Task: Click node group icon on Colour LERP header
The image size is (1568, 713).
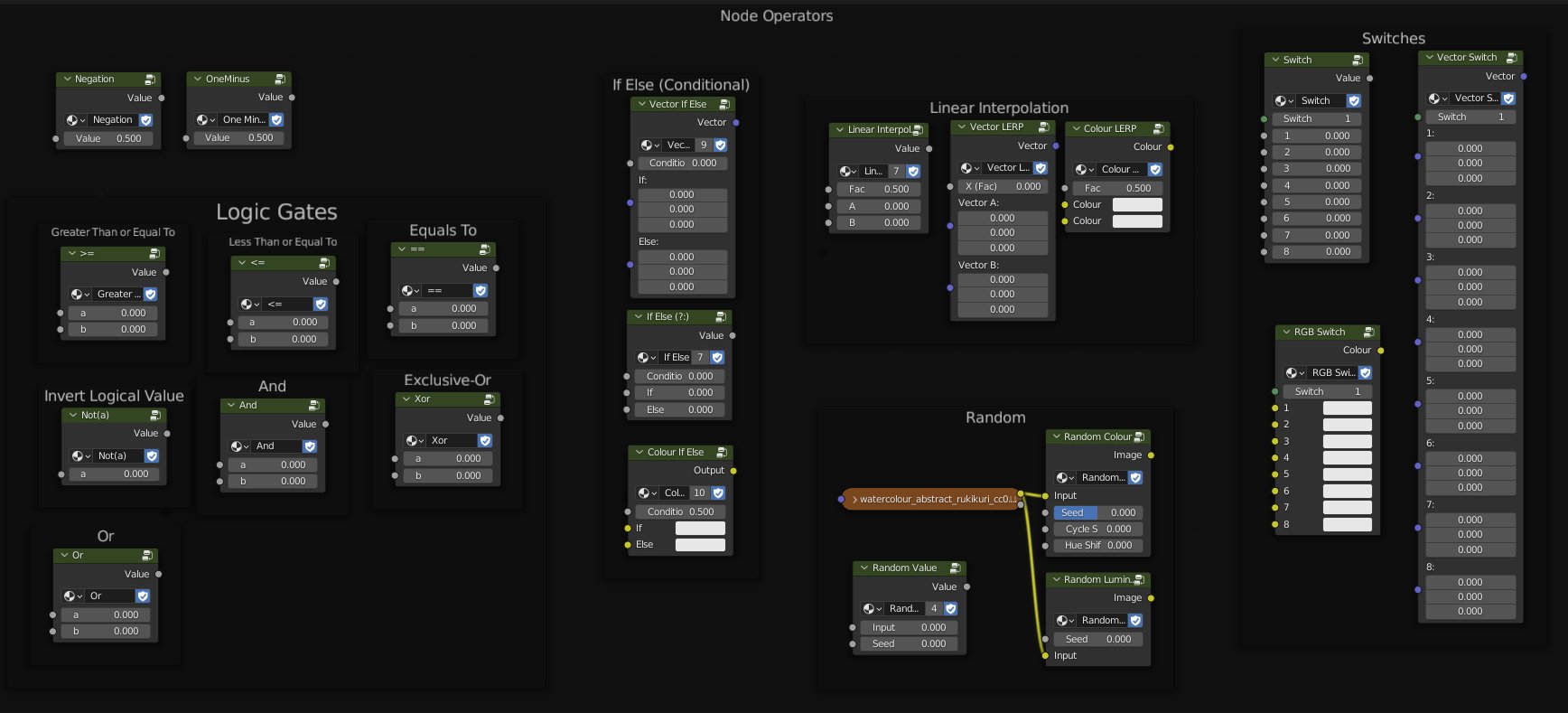Action: [1158, 129]
